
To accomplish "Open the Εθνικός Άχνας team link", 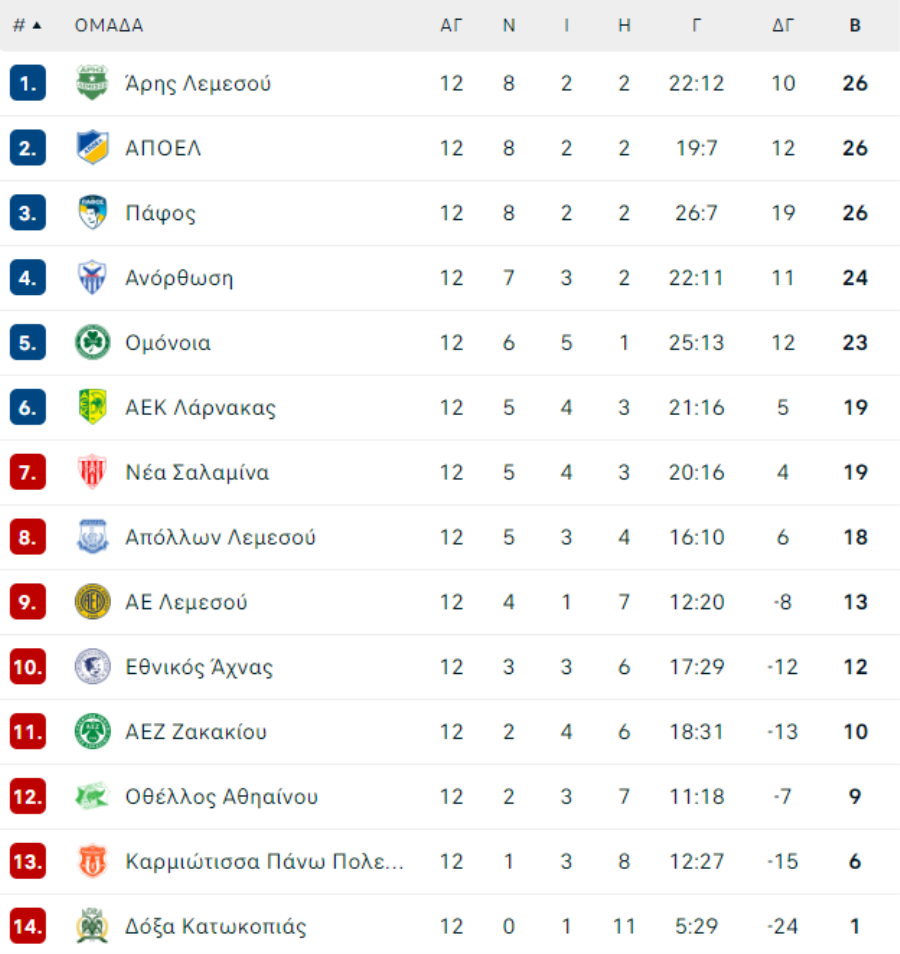I will coord(199,667).
